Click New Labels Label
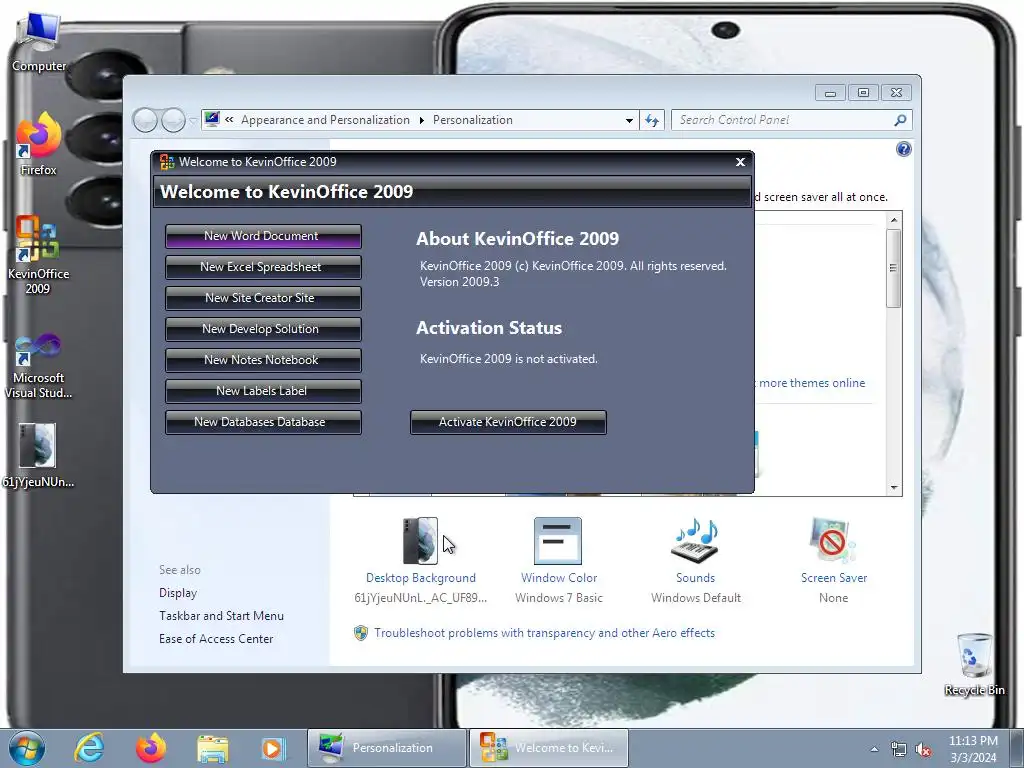1024x768 pixels. tap(263, 391)
